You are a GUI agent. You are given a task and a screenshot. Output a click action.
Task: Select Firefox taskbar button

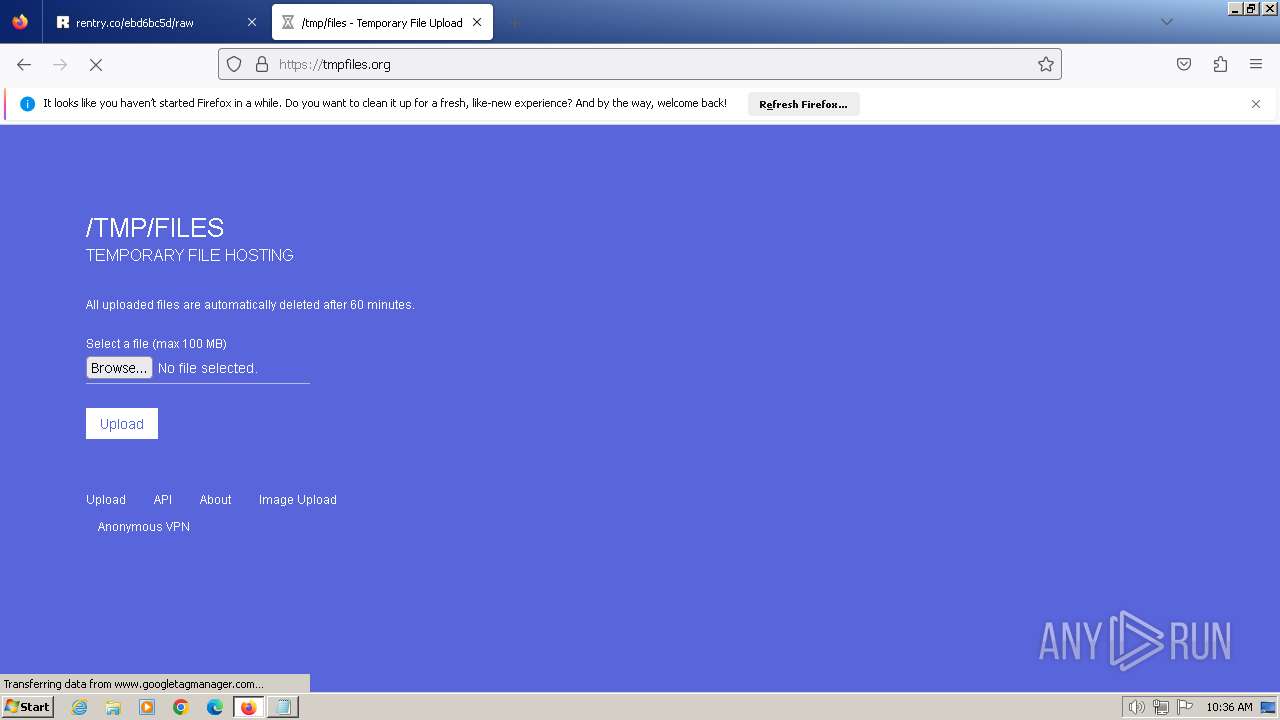[x=249, y=707]
